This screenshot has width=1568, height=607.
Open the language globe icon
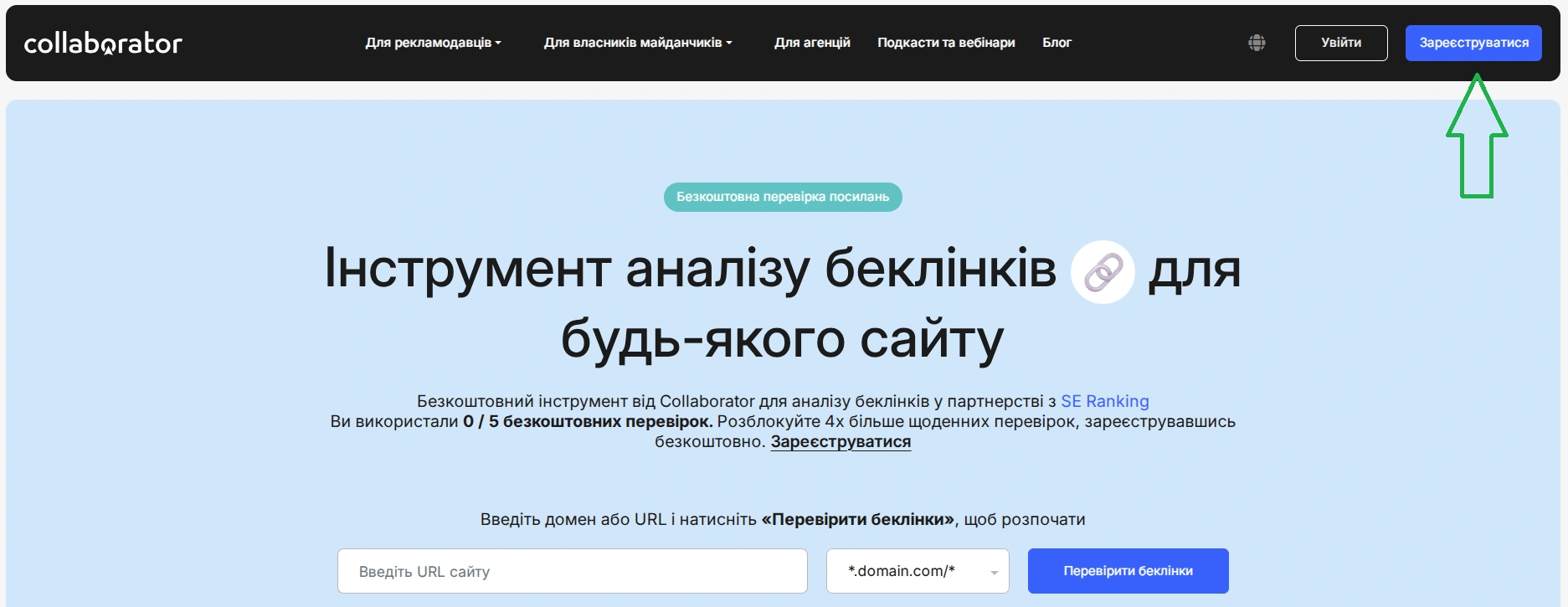point(1257,43)
